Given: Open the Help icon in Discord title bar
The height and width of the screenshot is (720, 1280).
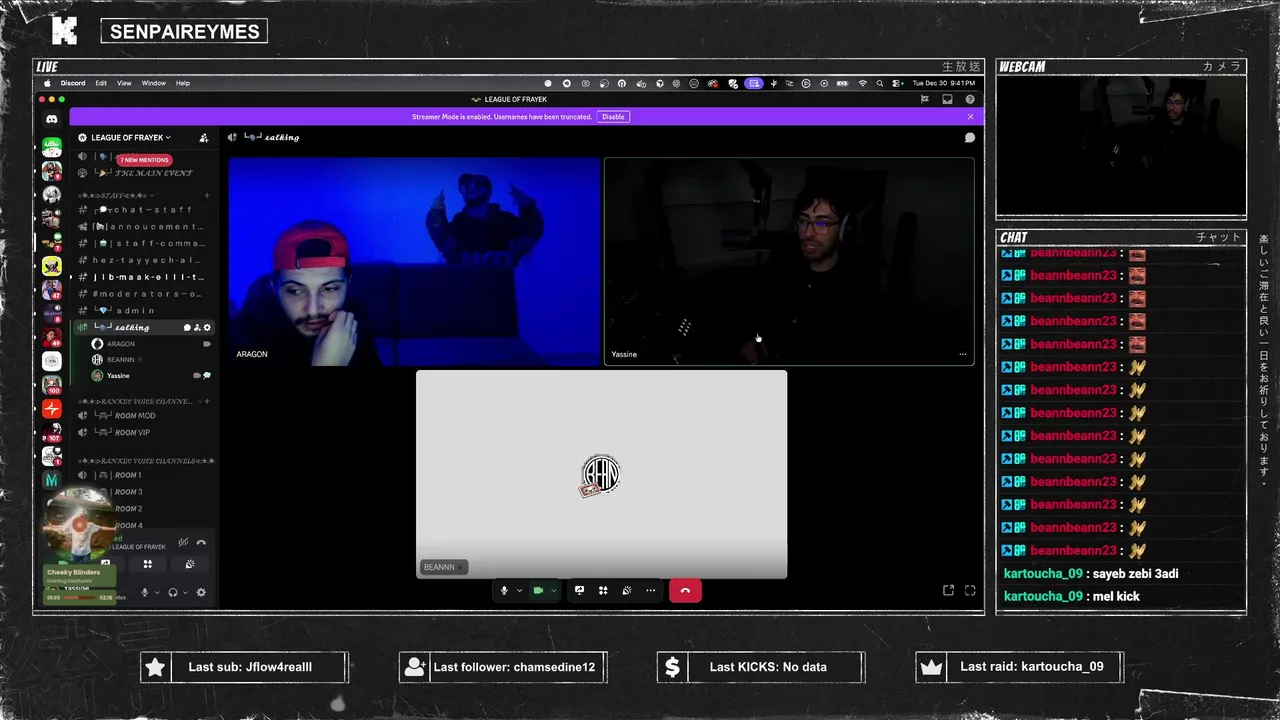Looking at the screenshot, I should tap(970, 100).
